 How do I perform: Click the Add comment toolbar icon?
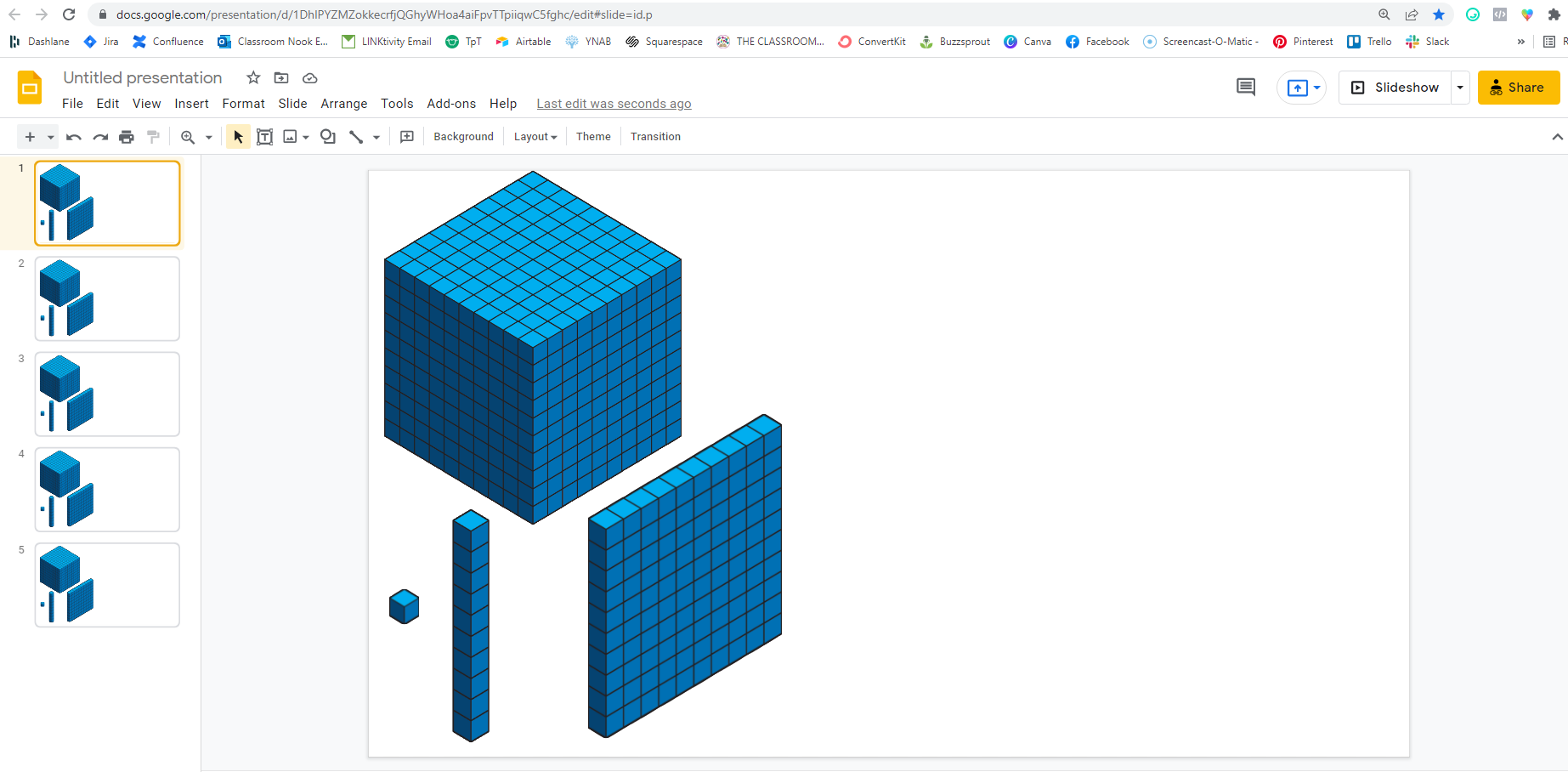(x=407, y=137)
